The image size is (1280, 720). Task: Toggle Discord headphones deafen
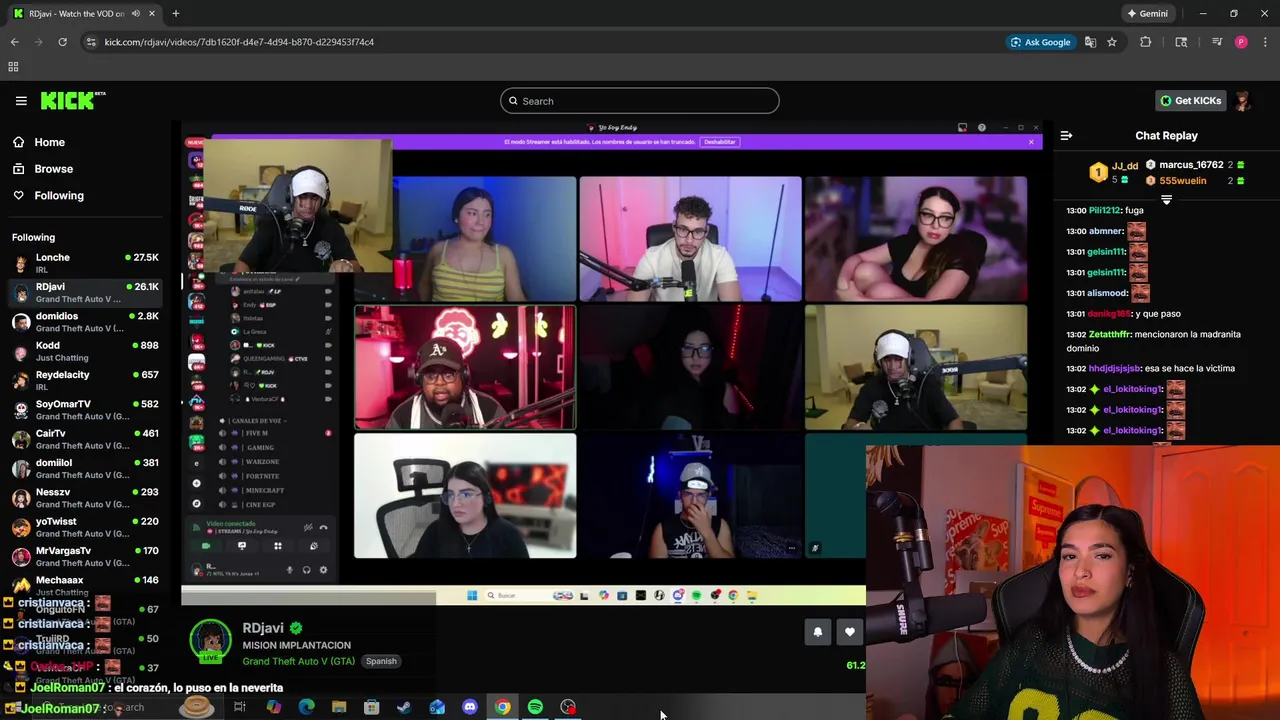(306, 570)
